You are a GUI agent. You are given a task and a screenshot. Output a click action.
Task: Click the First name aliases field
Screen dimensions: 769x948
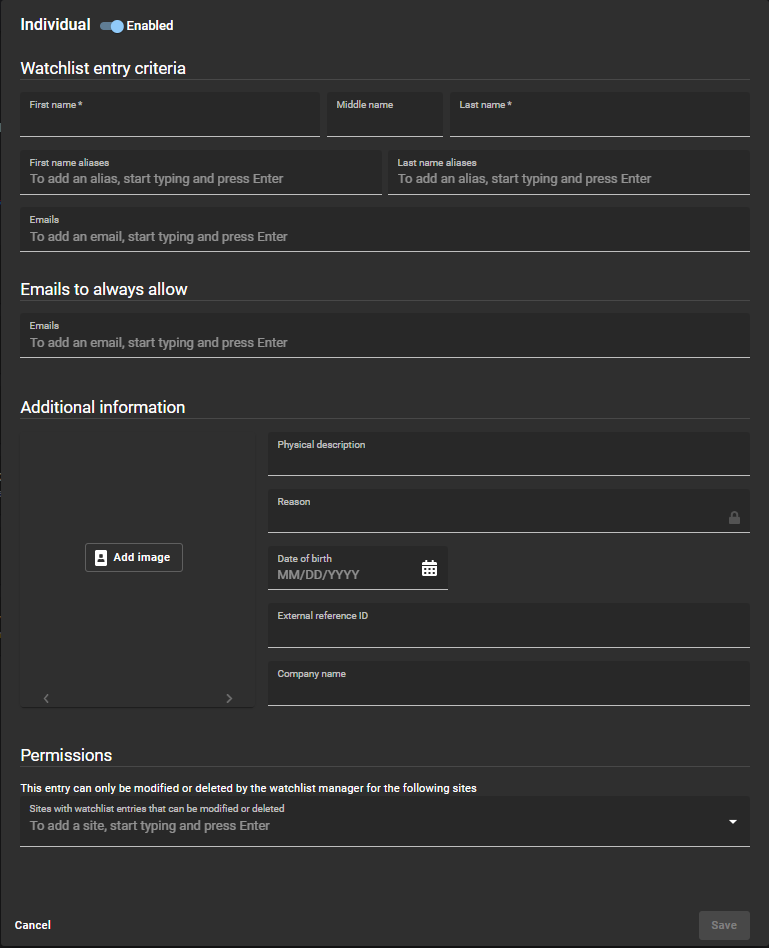[200, 179]
